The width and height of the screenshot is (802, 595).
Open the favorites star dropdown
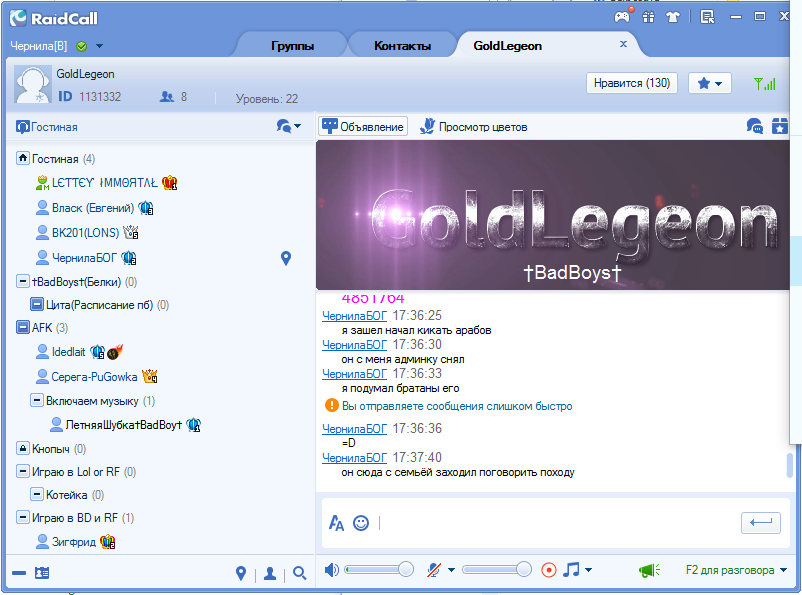point(709,83)
